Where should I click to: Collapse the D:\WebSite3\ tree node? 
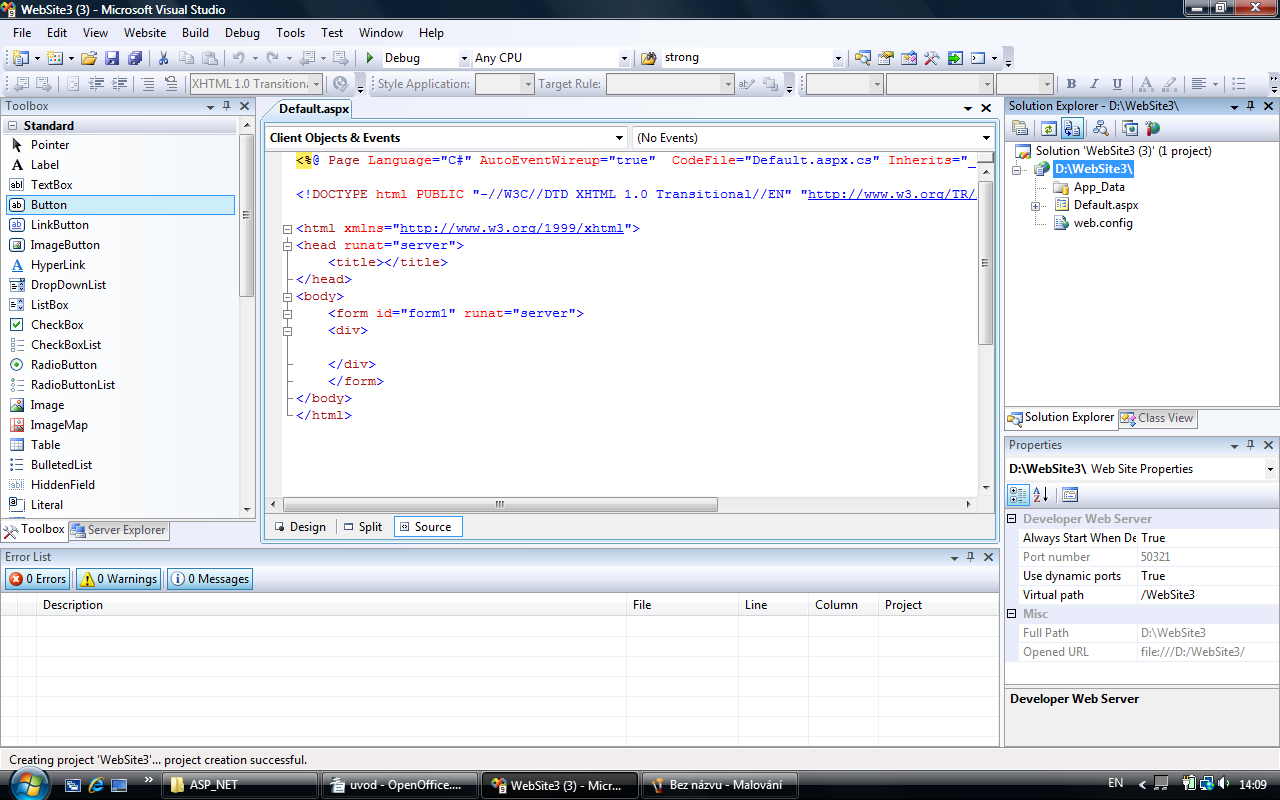(1018, 170)
